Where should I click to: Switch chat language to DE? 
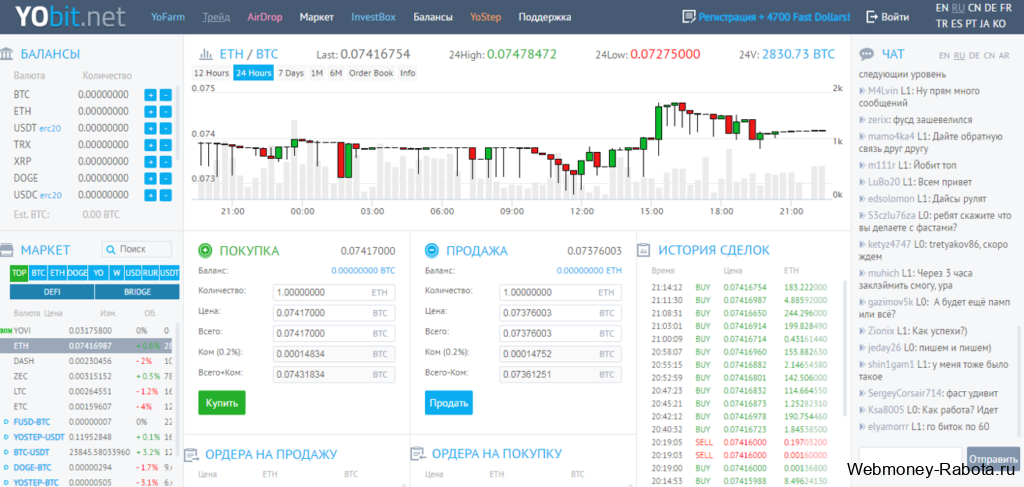(x=974, y=55)
